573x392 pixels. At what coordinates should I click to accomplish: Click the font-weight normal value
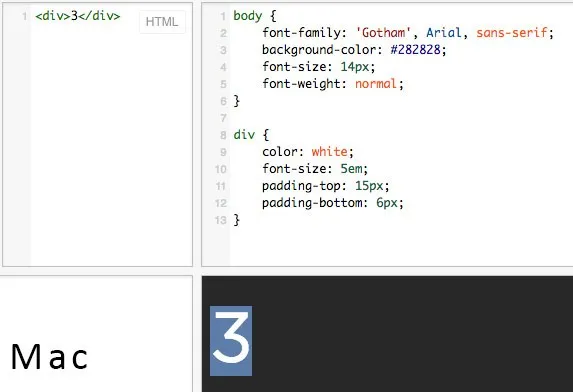click(376, 84)
